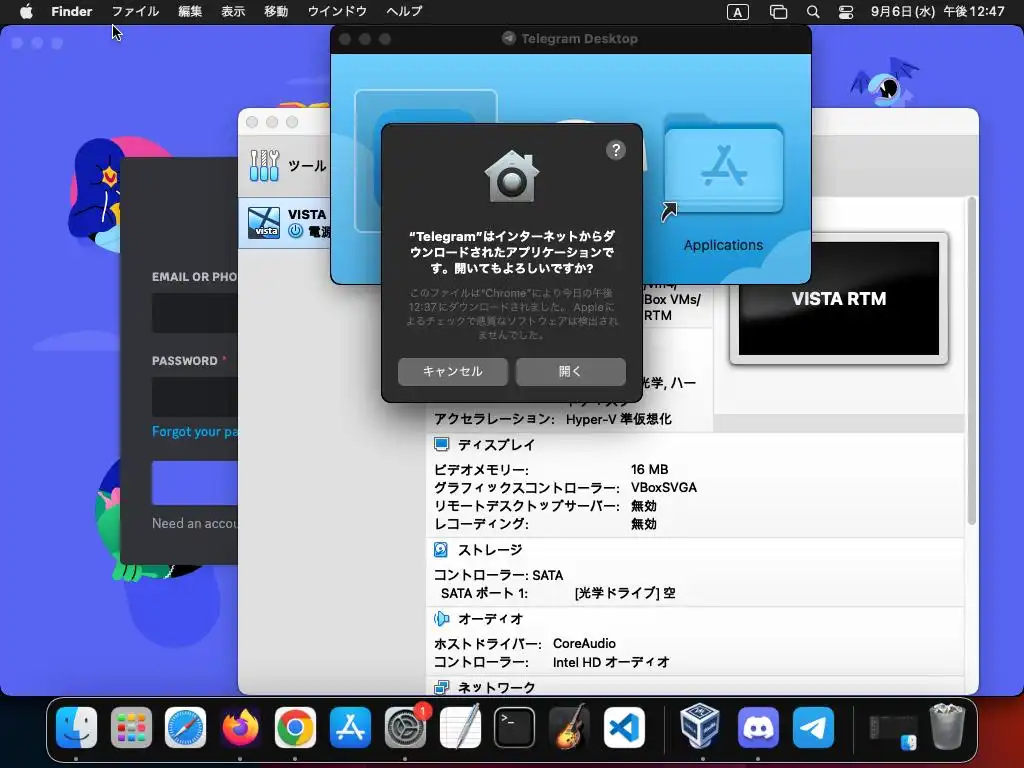This screenshot has width=1024, height=768.
Task: Click the Storage (ストレージ) section icon
Action: pyautogui.click(x=441, y=550)
